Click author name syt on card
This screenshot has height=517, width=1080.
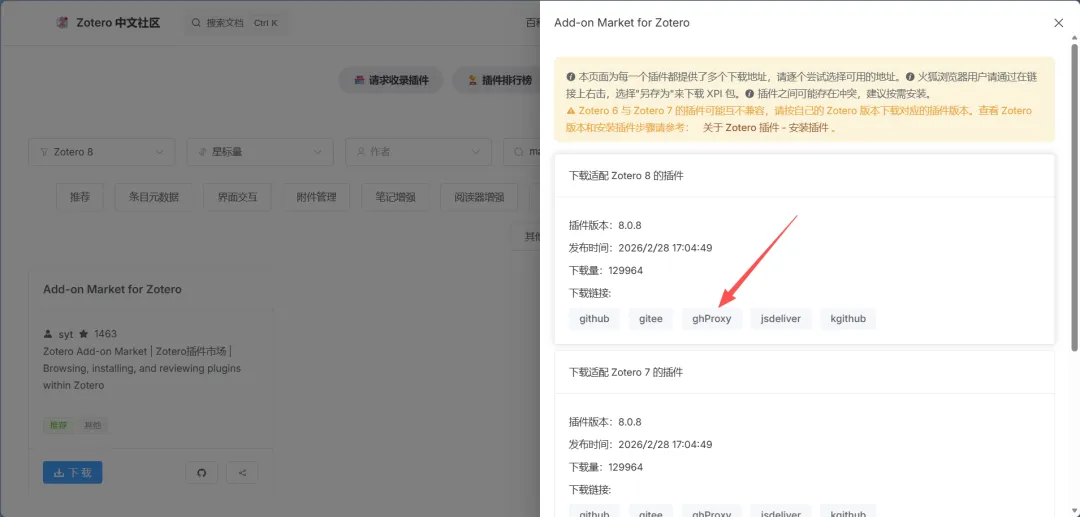65,334
